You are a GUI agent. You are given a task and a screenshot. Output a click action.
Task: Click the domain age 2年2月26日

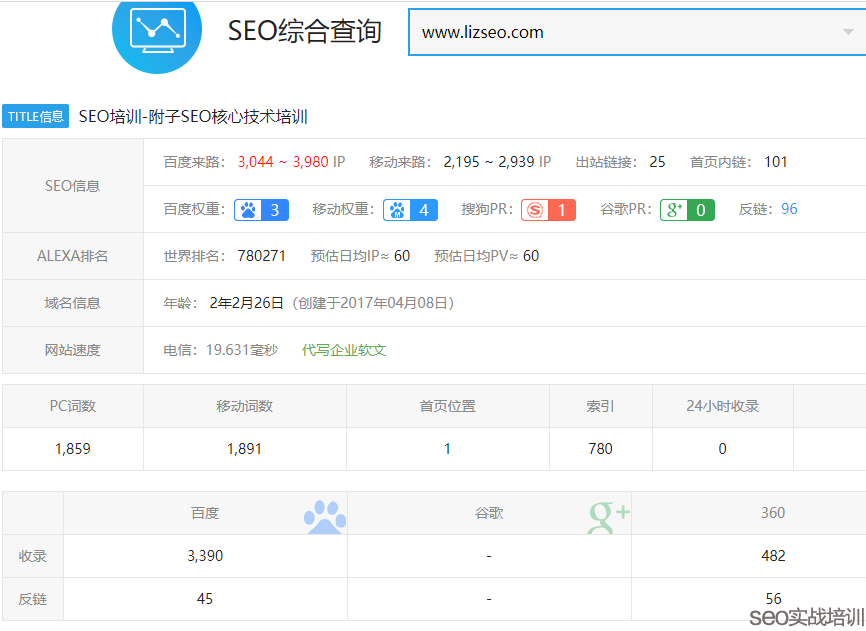[x=246, y=303]
